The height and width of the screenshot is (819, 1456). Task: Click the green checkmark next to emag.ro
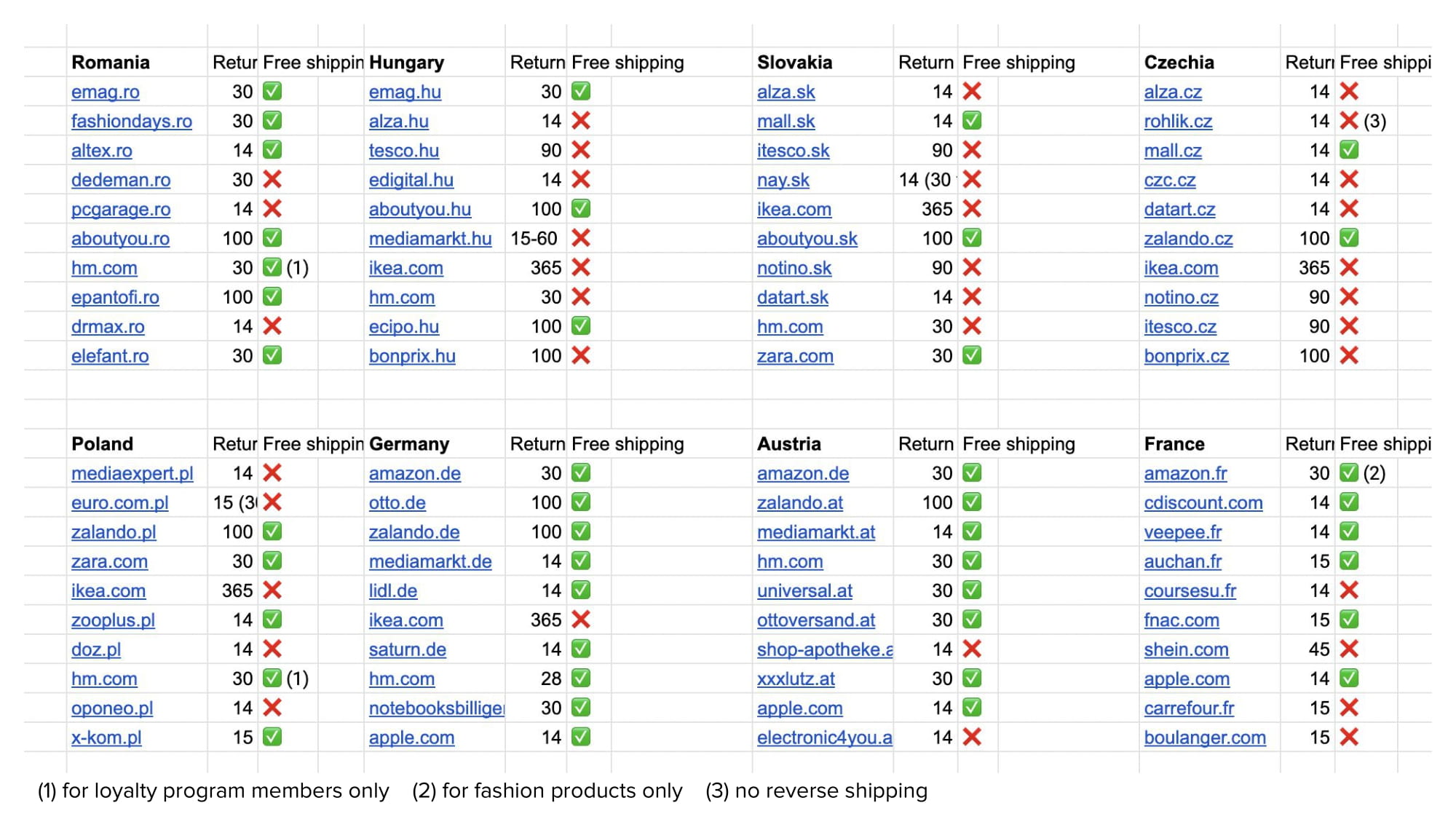(272, 92)
